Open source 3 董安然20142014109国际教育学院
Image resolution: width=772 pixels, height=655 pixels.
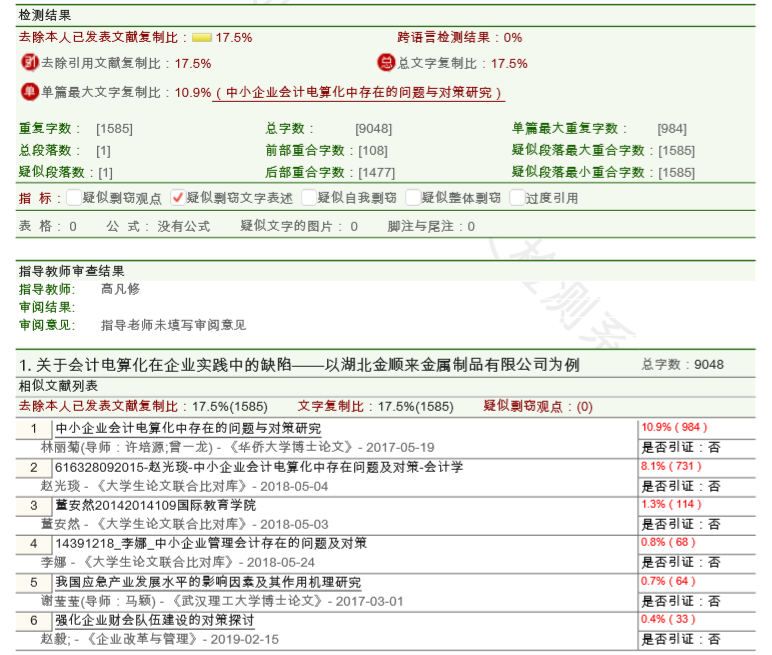(x=156, y=505)
